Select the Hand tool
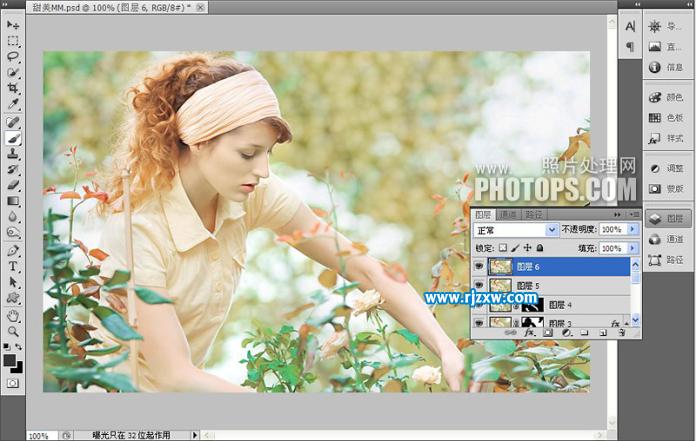Image resolution: width=696 pixels, height=441 pixels. [x=13, y=315]
